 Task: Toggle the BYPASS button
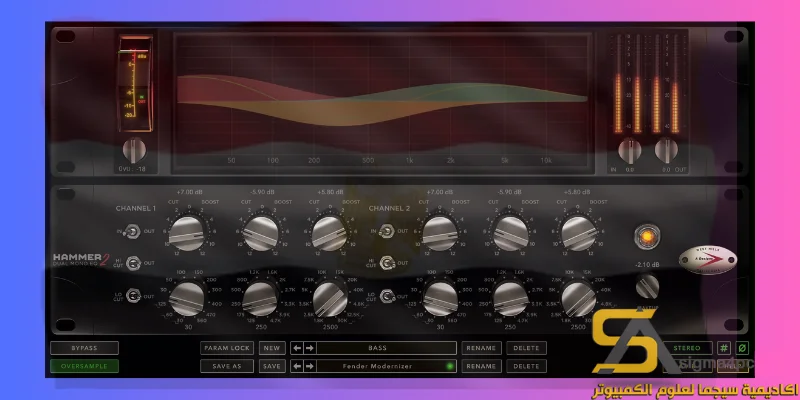(84, 348)
